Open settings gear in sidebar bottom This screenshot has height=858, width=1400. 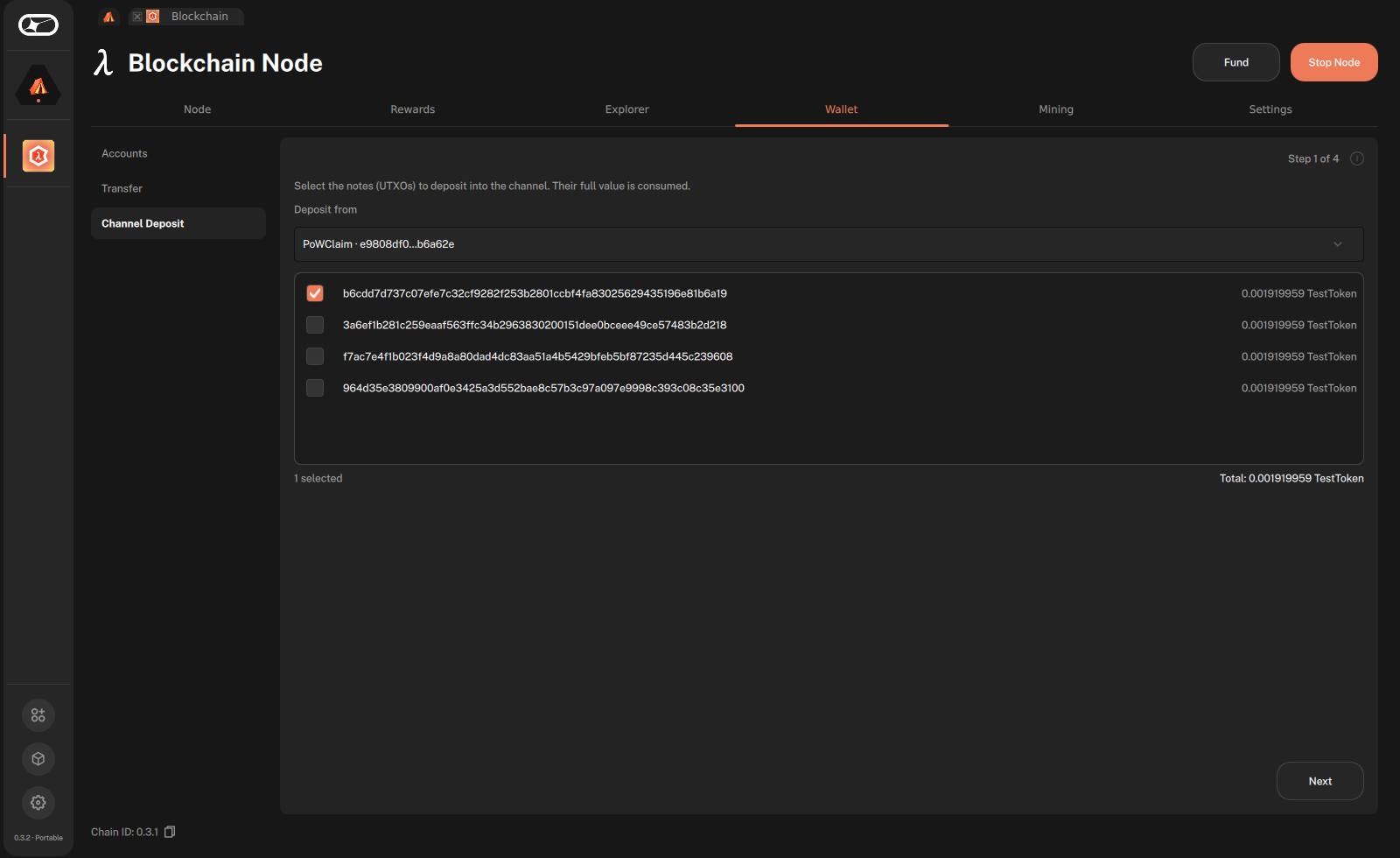38,803
